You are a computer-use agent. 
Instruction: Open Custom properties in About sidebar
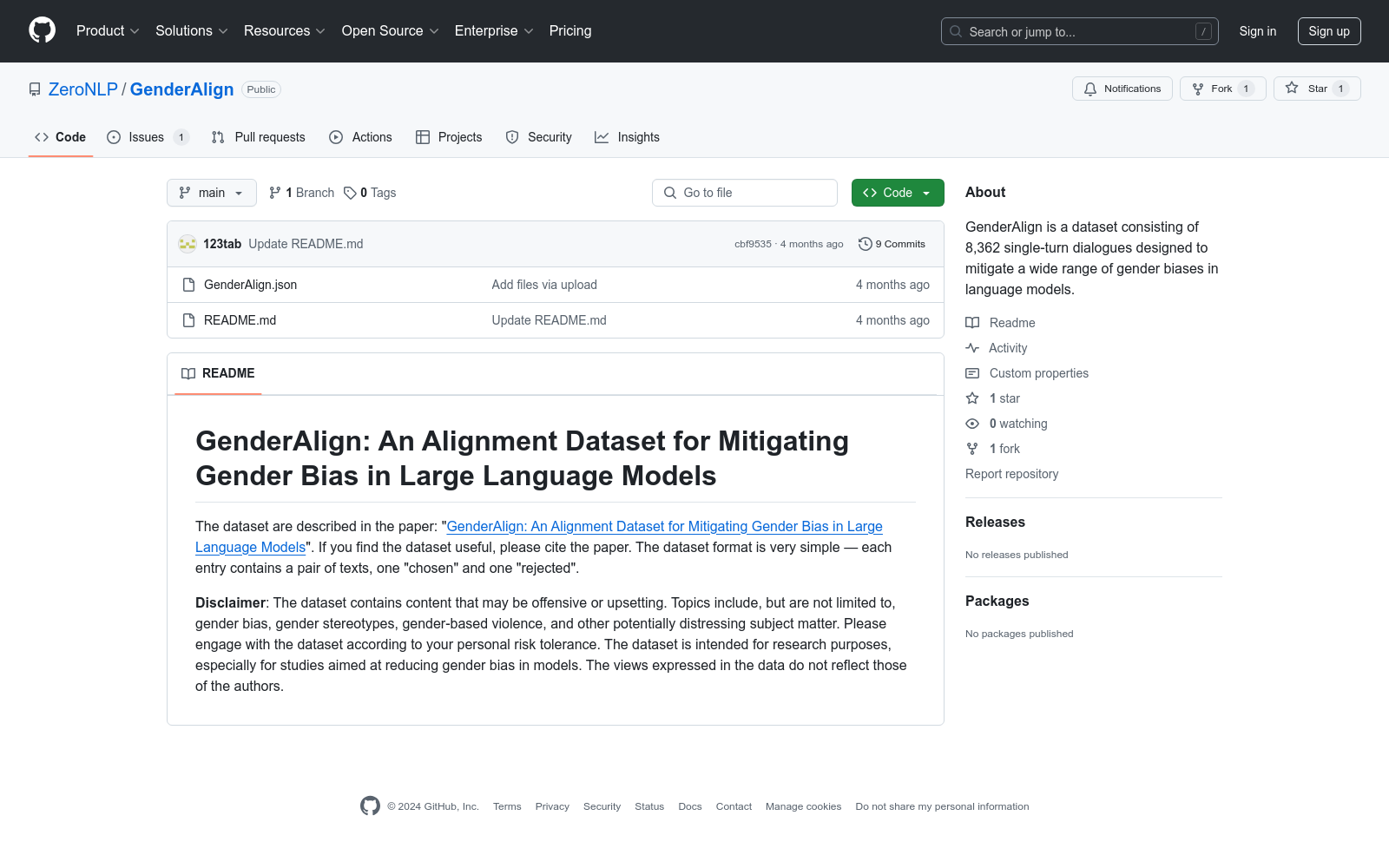coord(1027,373)
